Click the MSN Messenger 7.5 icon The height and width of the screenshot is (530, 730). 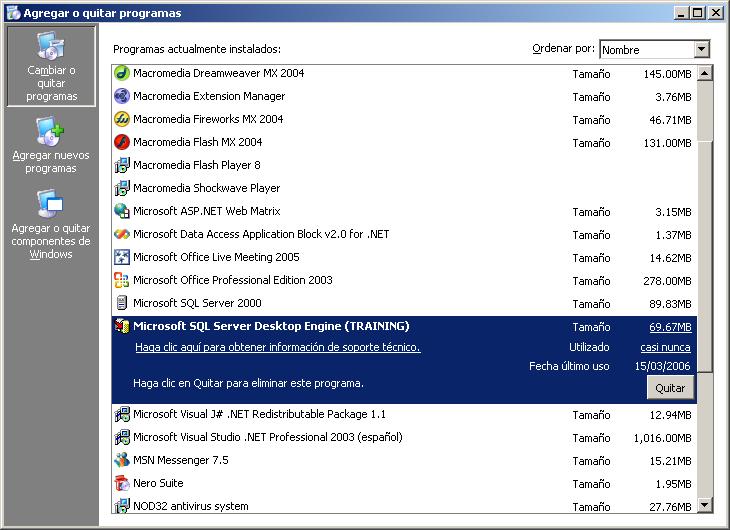tap(122, 460)
